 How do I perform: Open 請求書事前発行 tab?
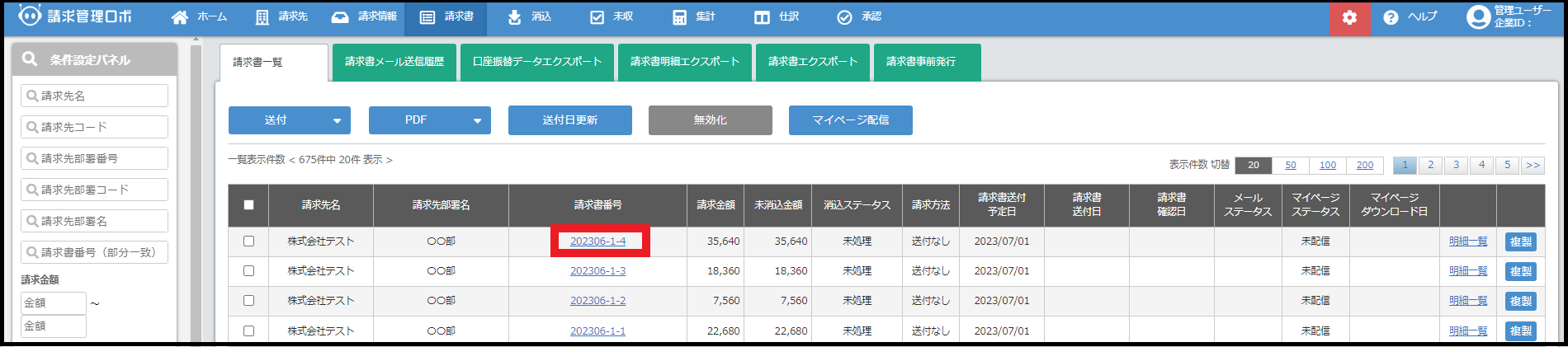click(928, 62)
